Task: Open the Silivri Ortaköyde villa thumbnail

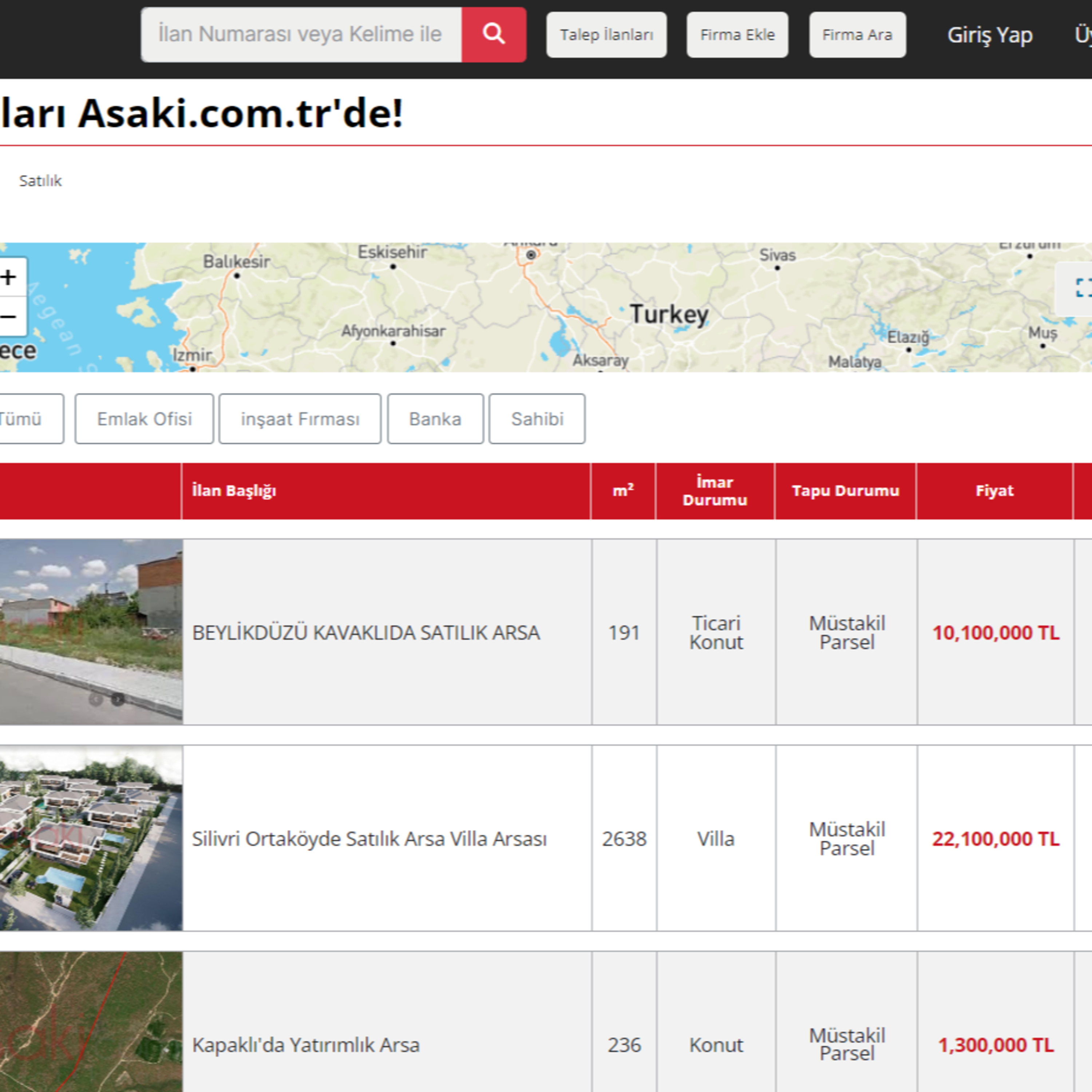Action: coord(91,838)
